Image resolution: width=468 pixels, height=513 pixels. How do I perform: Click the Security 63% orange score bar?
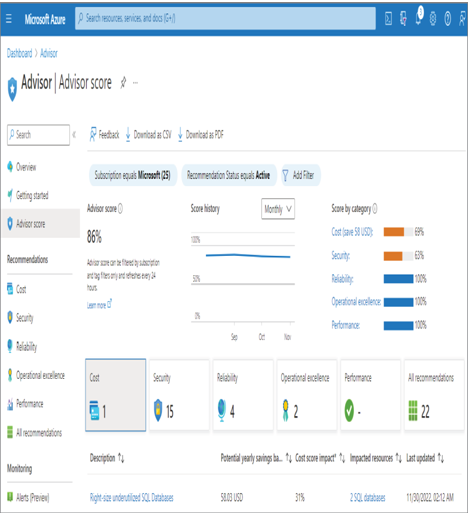pyautogui.click(x=393, y=256)
